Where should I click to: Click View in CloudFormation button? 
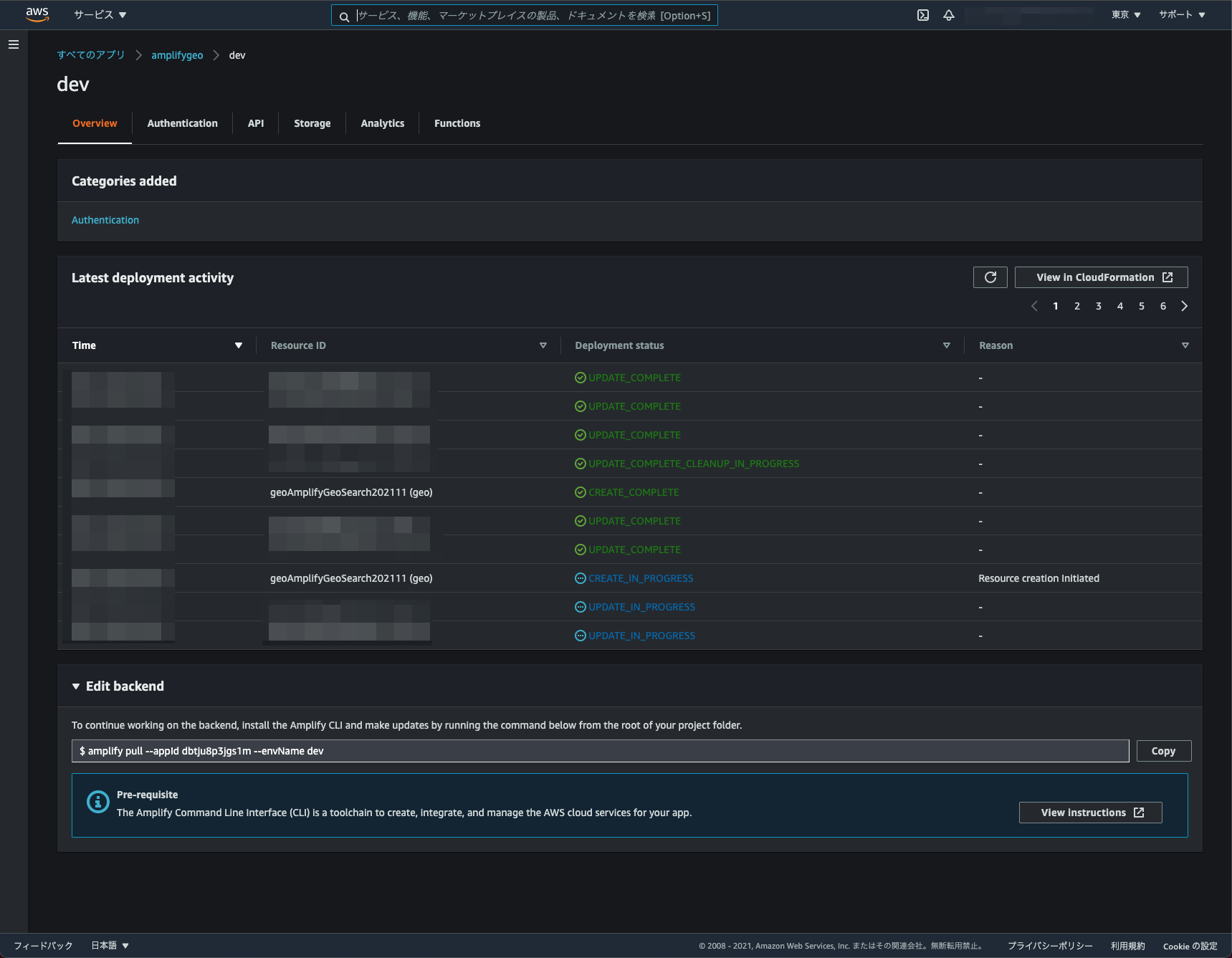coord(1102,277)
